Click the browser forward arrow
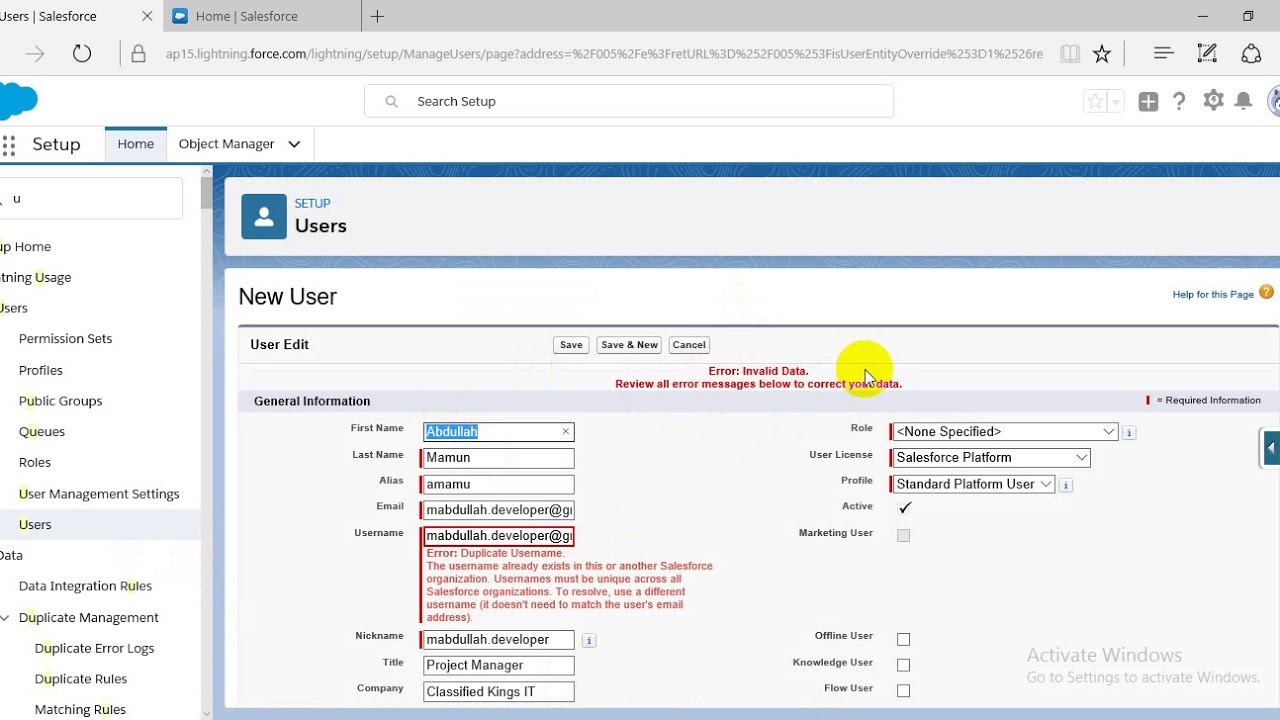 point(35,54)
